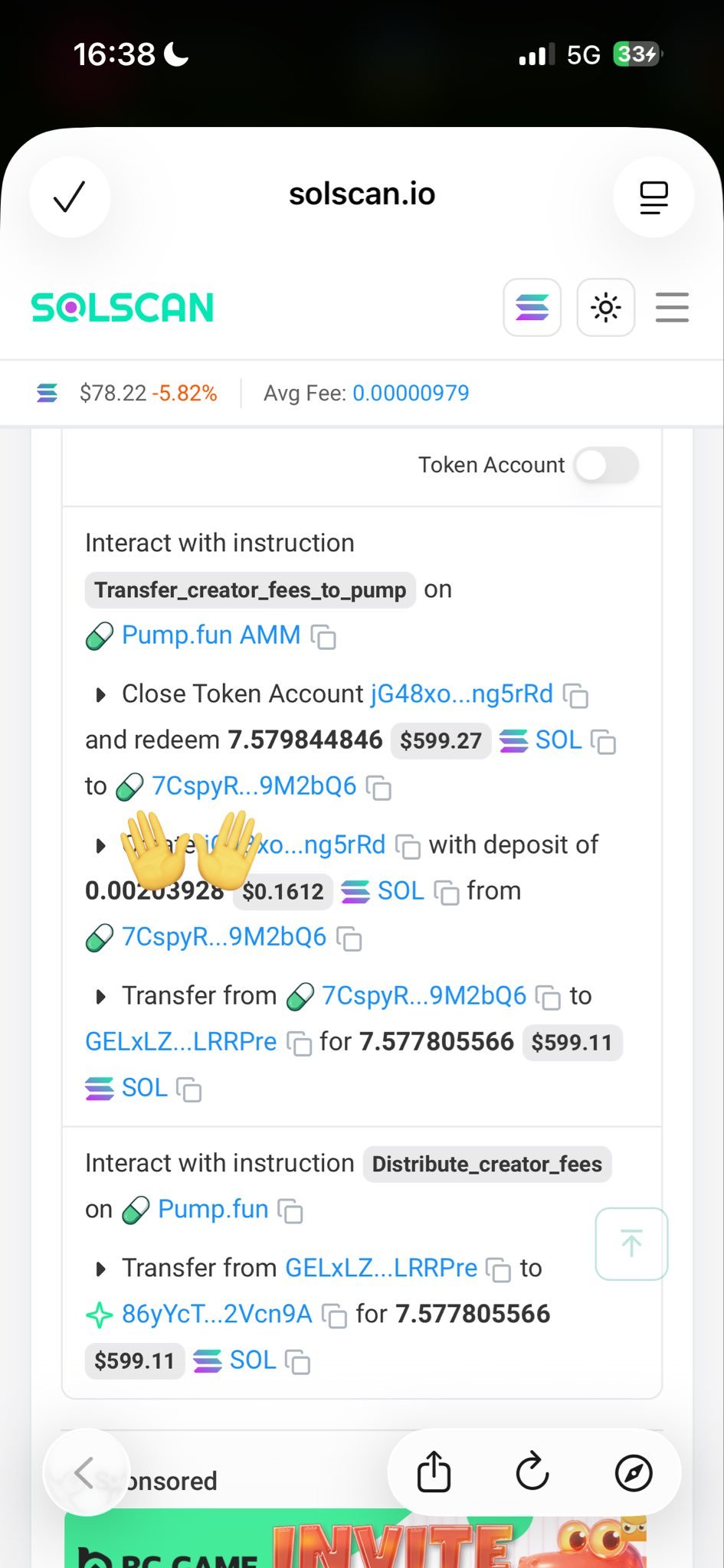The image size is (724, 1568).
Task: Open the Pump.fun AMM program link
Action: coord(211,635)
